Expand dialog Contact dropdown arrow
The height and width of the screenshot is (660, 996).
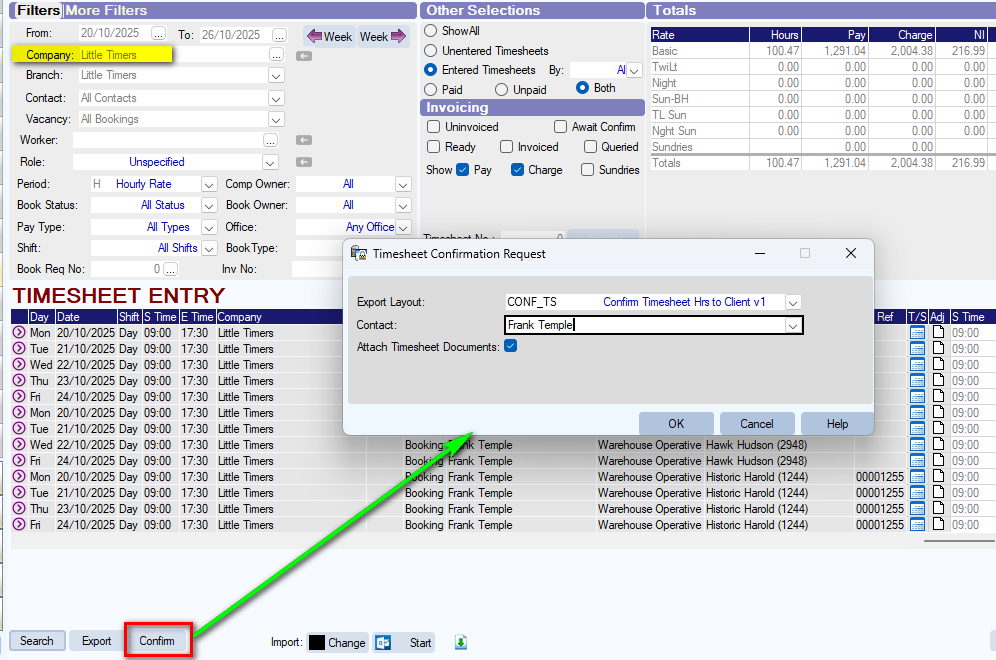pyautogui.click(x=793, y=325)
